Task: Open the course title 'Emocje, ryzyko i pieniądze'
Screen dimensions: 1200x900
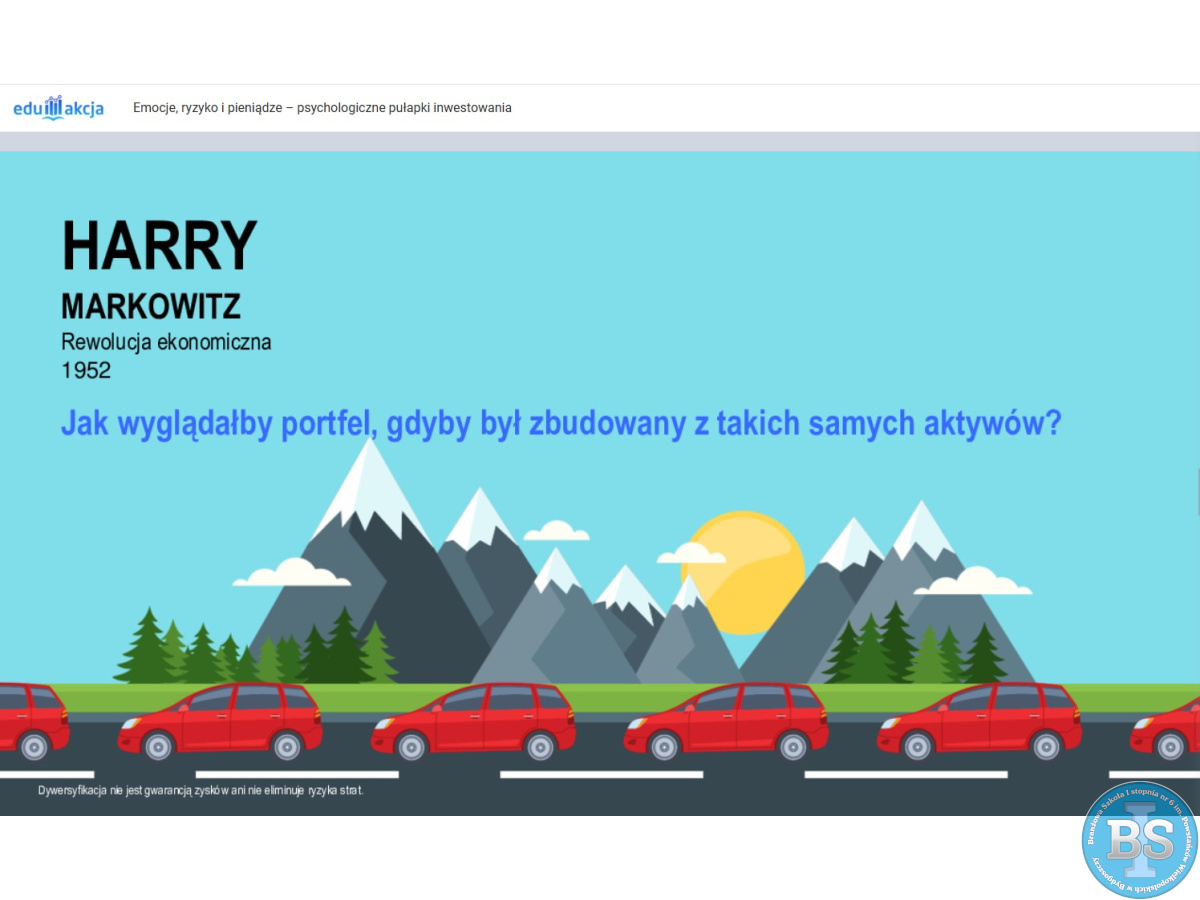Action: click(x=322, y=108)
